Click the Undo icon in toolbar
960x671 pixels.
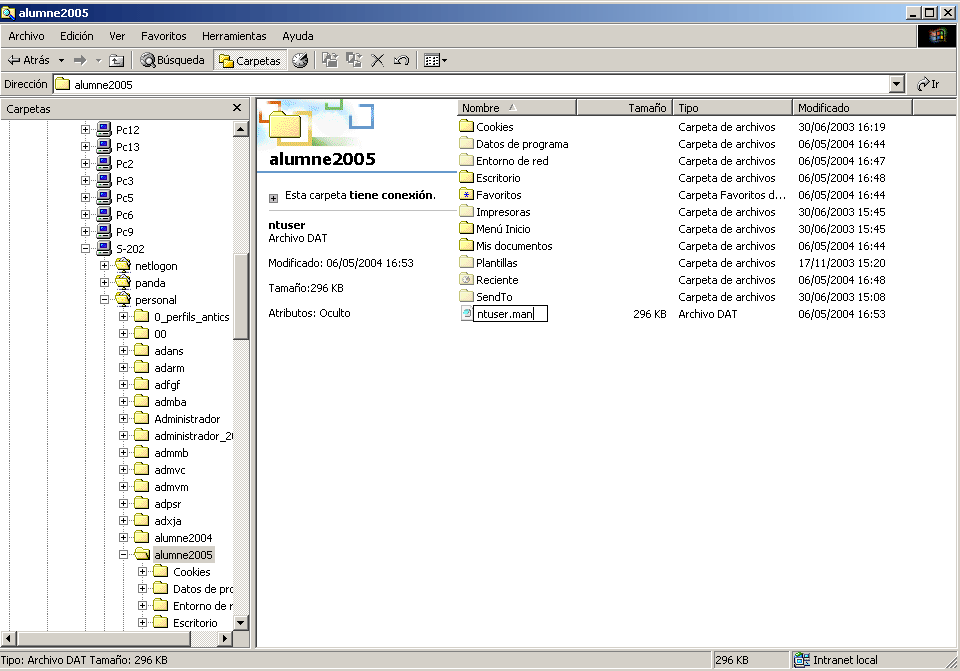(x=401, y=60)
